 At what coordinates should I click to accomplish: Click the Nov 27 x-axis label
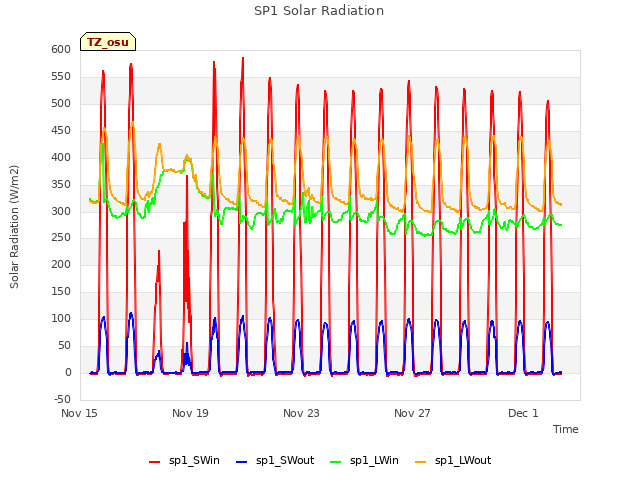click(412, 413)
